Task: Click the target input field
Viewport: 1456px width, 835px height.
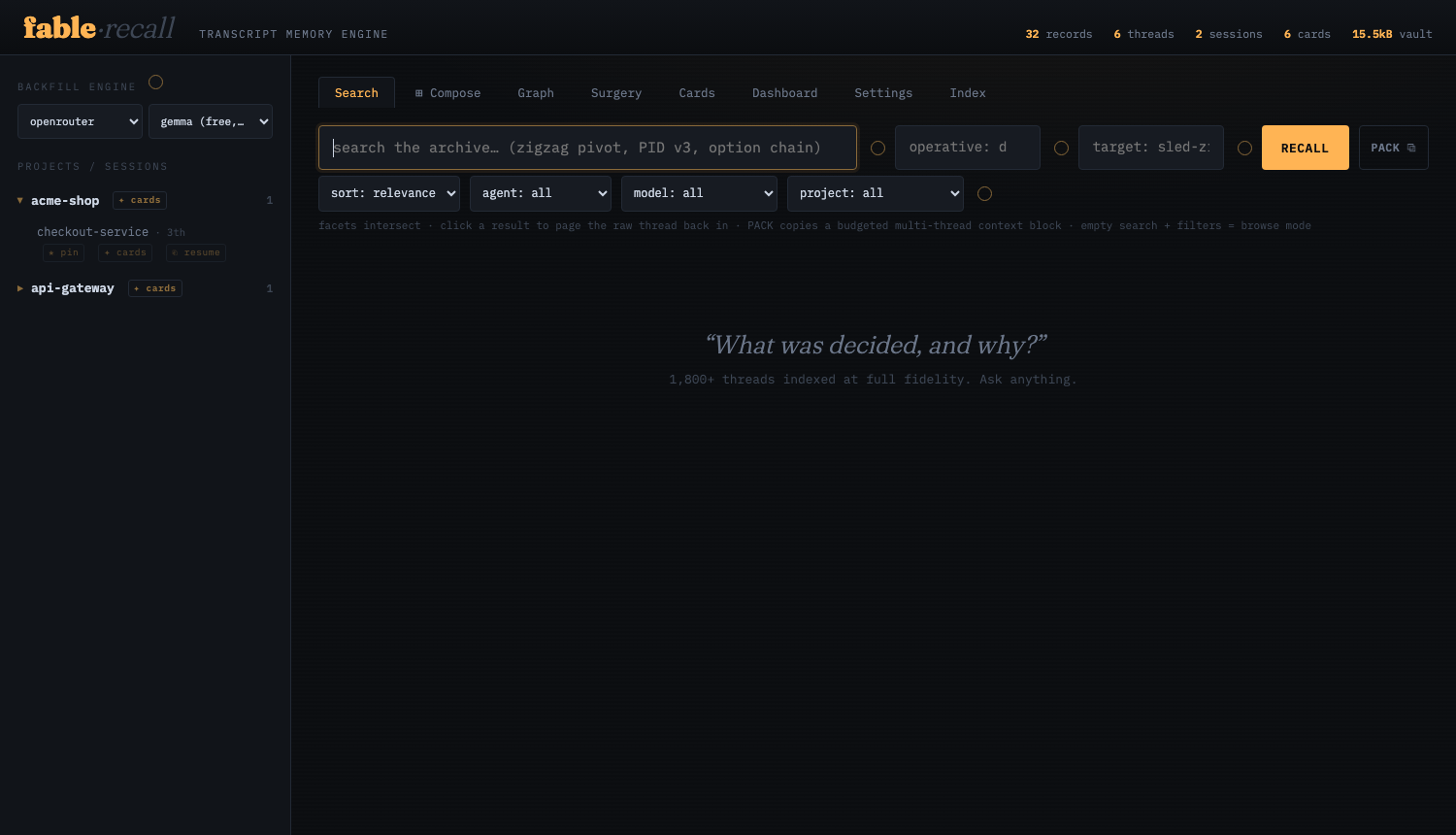Action: [1151, 148]
